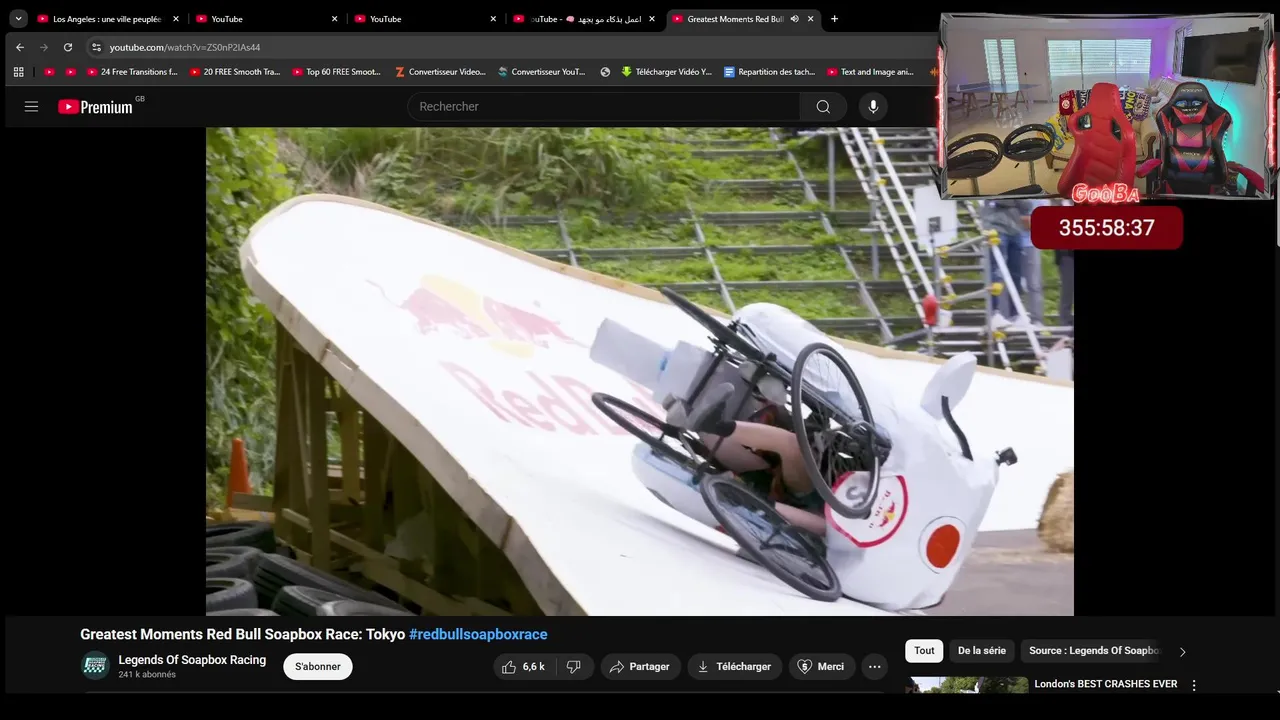
Task: Open the Repartition des tach... bookmark
Action: pyautogui.click(x=769, y=72)
